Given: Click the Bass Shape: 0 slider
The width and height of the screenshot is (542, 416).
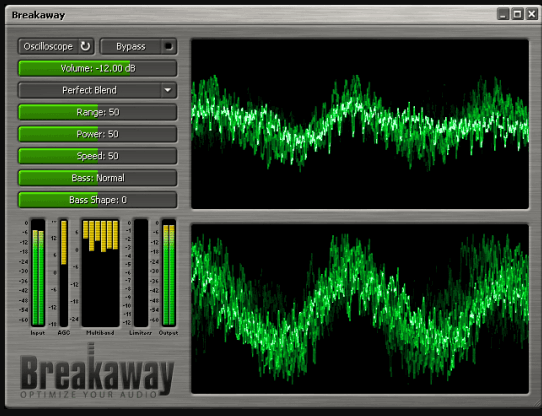Looking at the screenshot, I should click(97, 200).
